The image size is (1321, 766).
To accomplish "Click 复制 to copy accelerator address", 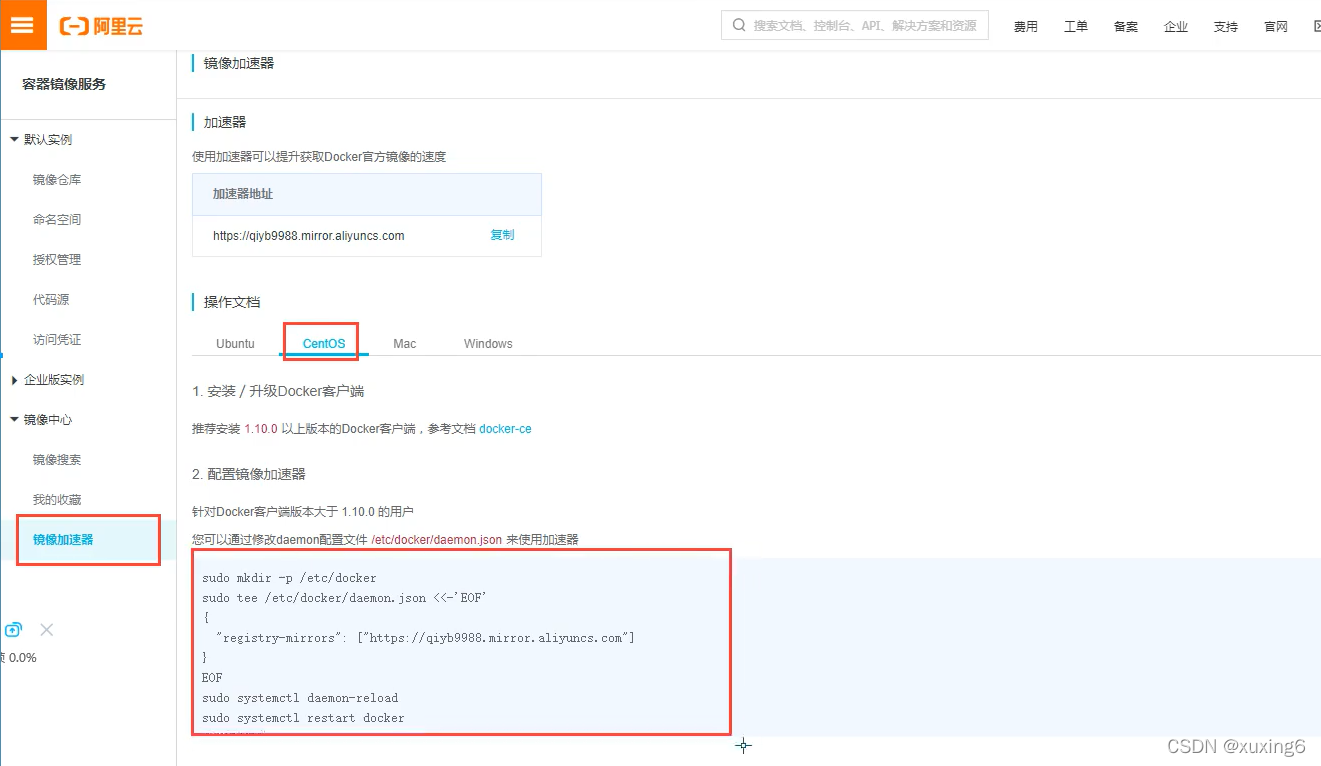I will point(502,235).
